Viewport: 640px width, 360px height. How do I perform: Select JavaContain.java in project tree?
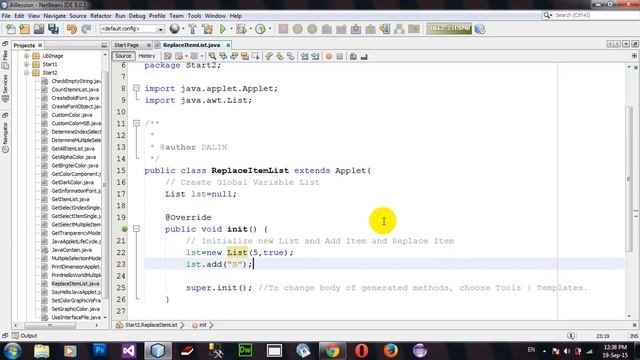coord(71,250)
